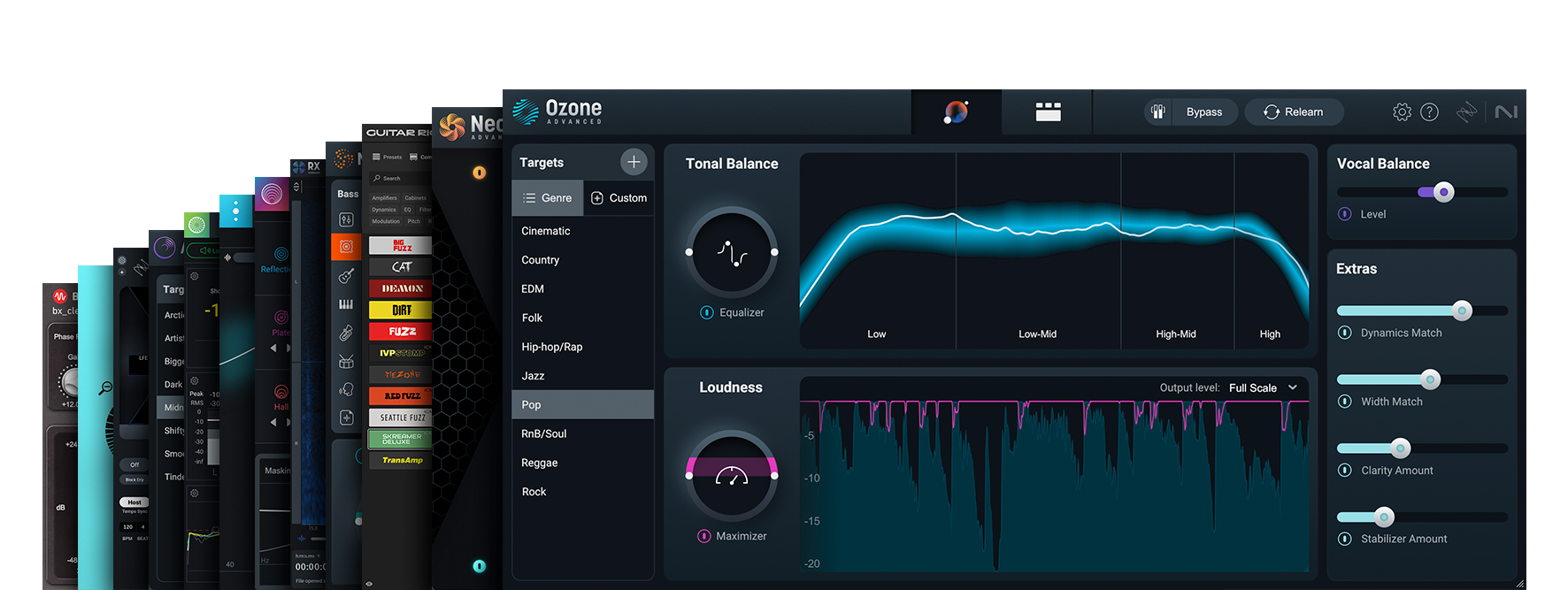Viewport: 1568px width, 590px height.
Task: Open the Master Assistant view icon
Action: coord(956,112)
